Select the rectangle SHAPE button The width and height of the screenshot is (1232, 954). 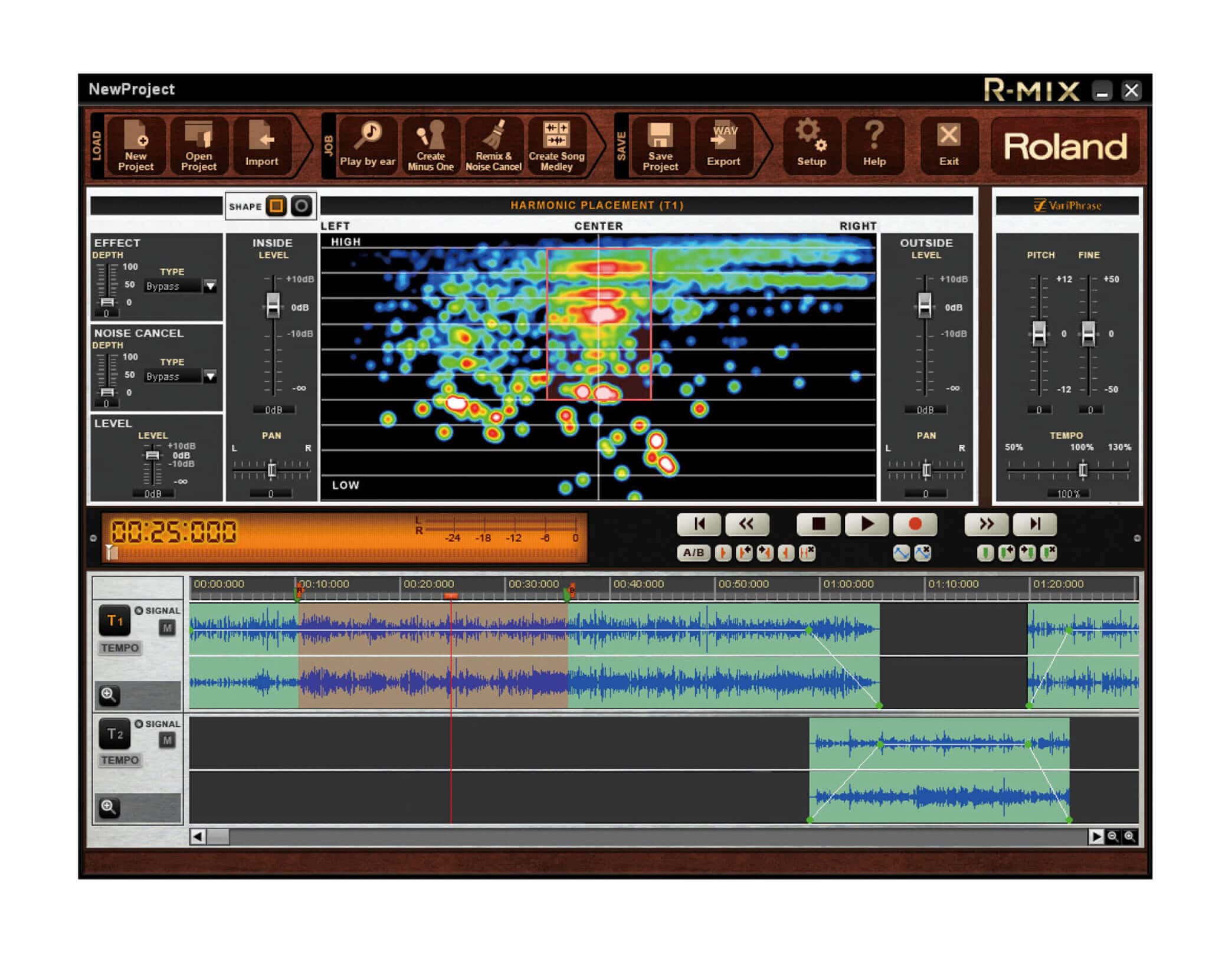point(276,206)
